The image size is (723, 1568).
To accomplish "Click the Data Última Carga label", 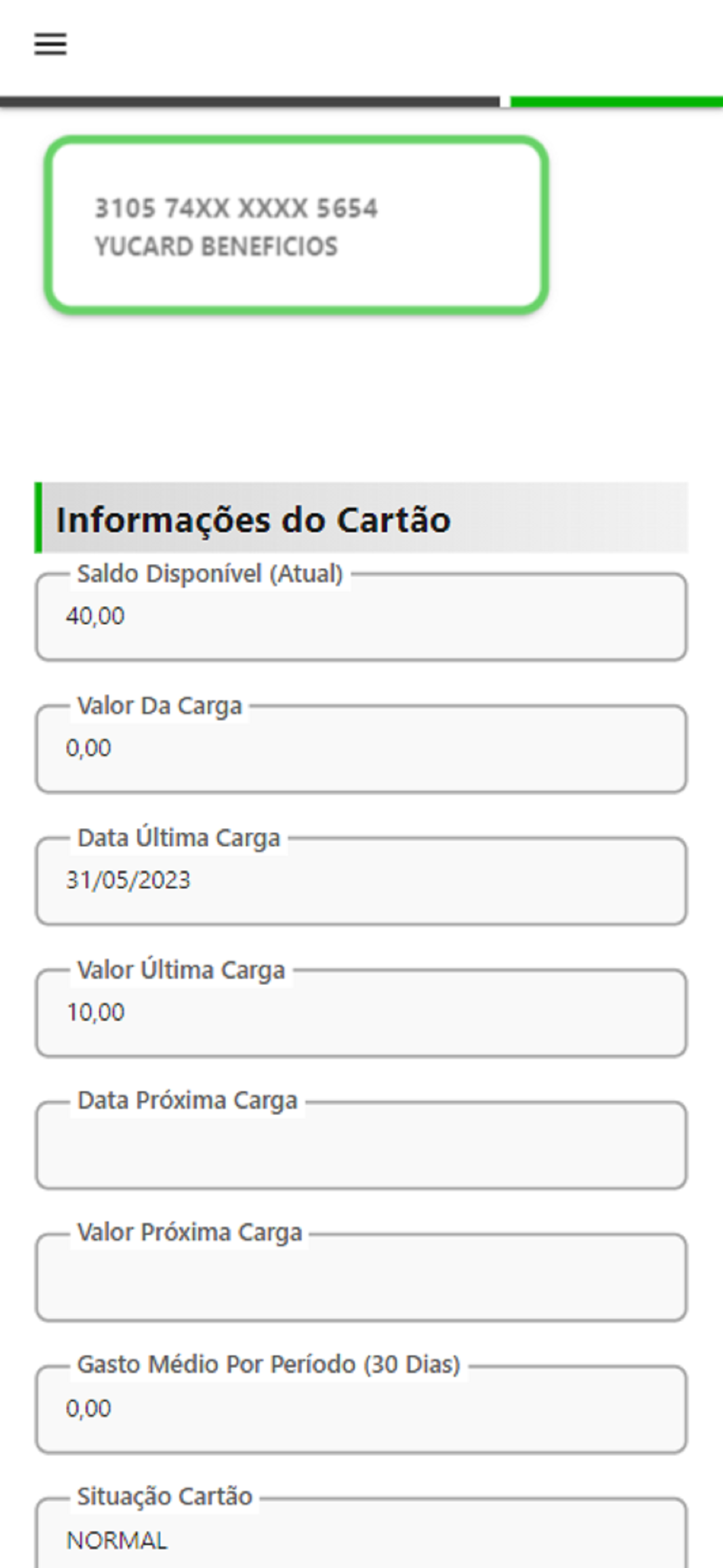I will point(178,838).
